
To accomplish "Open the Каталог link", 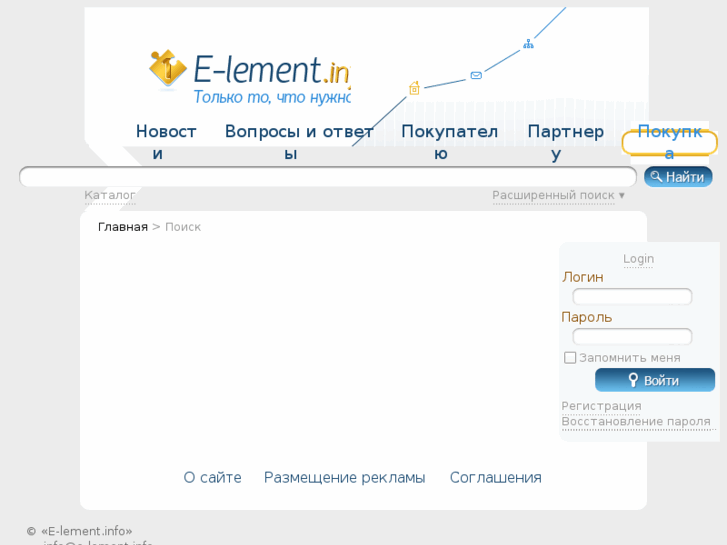I will click(110, 195).
